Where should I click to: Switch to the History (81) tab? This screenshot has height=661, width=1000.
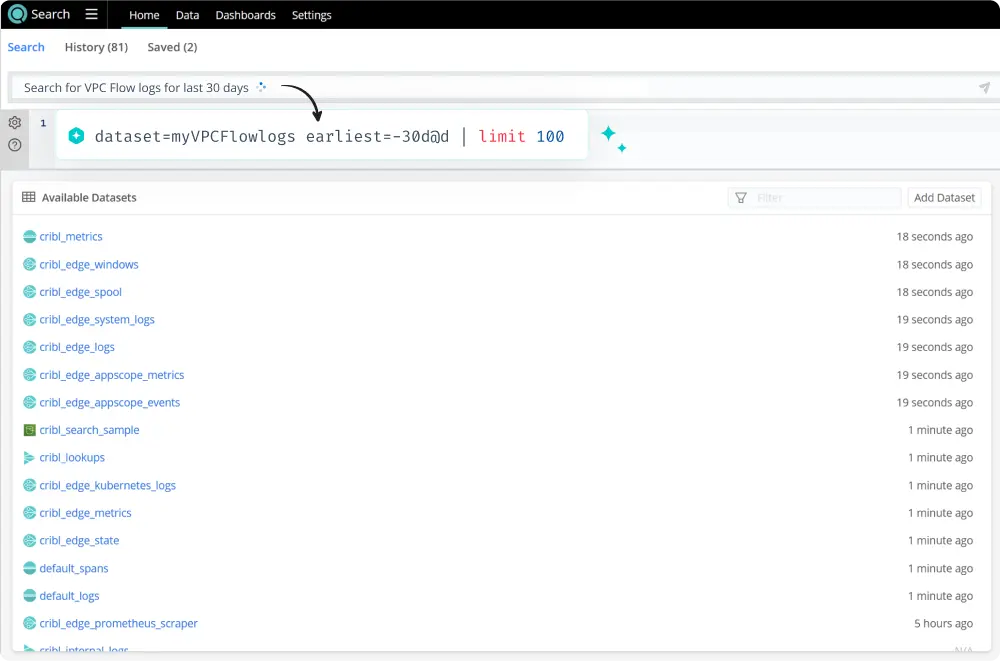pos(96,47)
